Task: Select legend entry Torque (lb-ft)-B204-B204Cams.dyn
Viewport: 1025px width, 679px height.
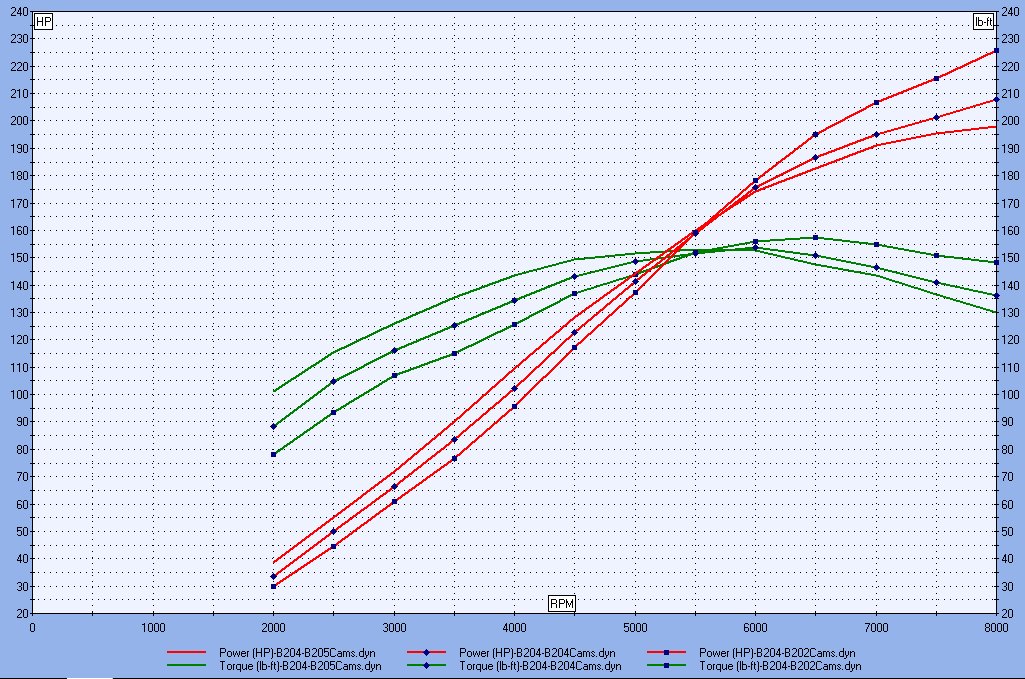Action: point(514,666)
